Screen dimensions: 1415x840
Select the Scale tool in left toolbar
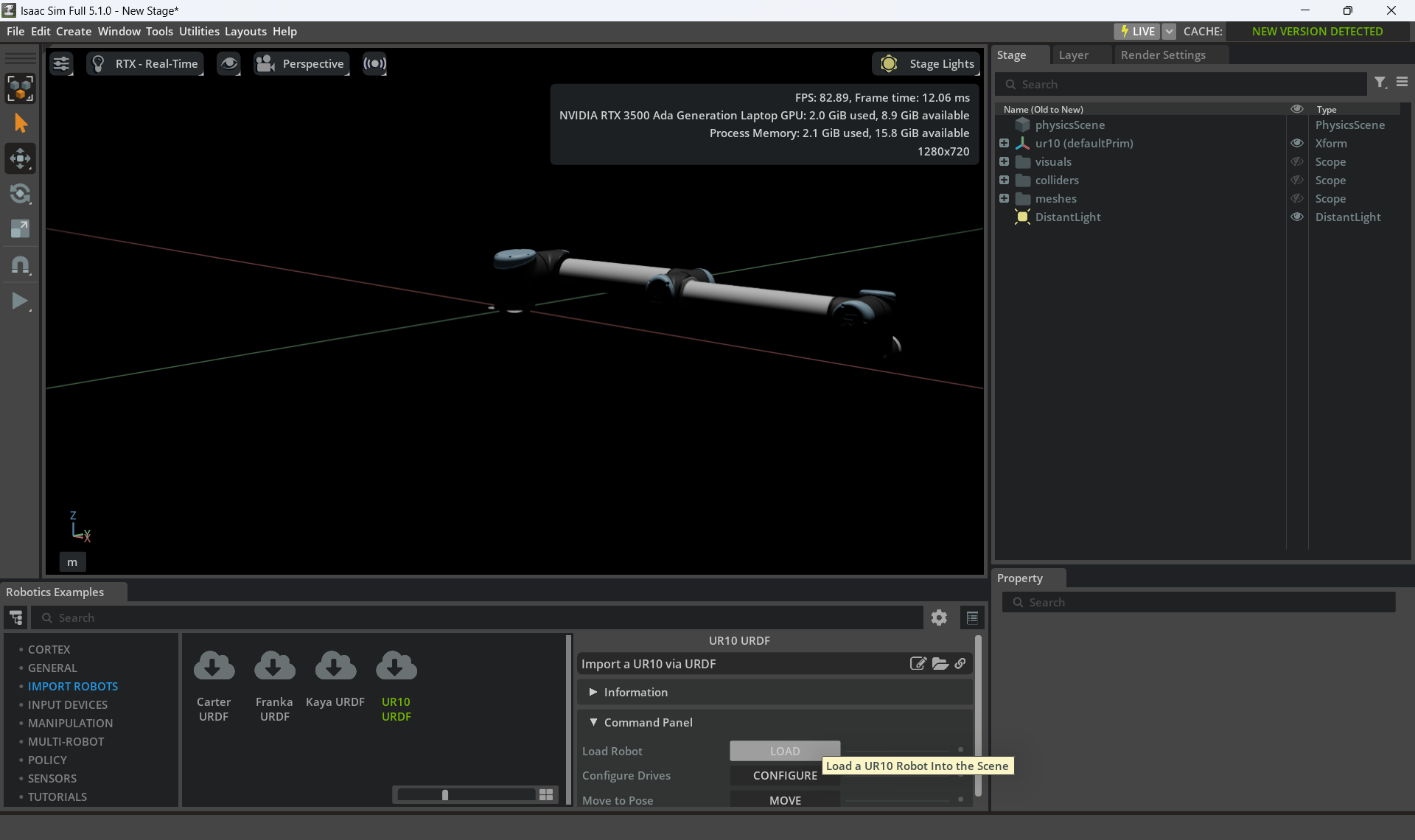point(20,229)
